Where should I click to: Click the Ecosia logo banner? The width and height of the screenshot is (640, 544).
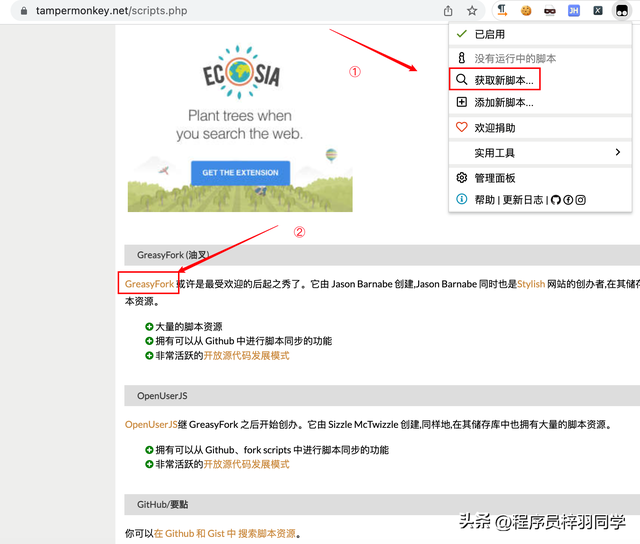tap(240, 72)
